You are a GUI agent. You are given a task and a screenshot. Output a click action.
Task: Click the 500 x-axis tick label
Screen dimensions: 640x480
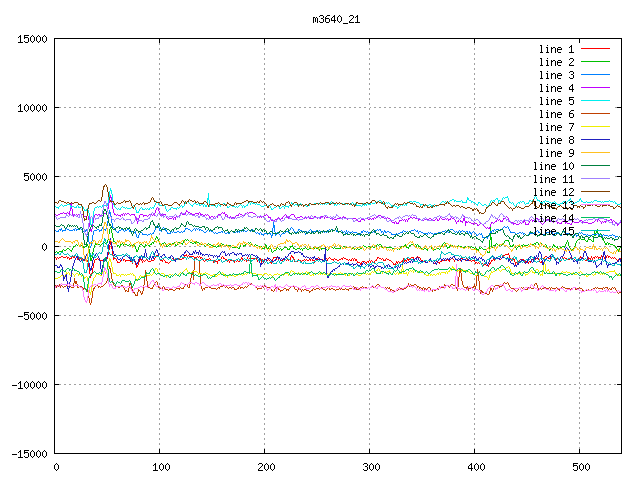tap(579, 467)
